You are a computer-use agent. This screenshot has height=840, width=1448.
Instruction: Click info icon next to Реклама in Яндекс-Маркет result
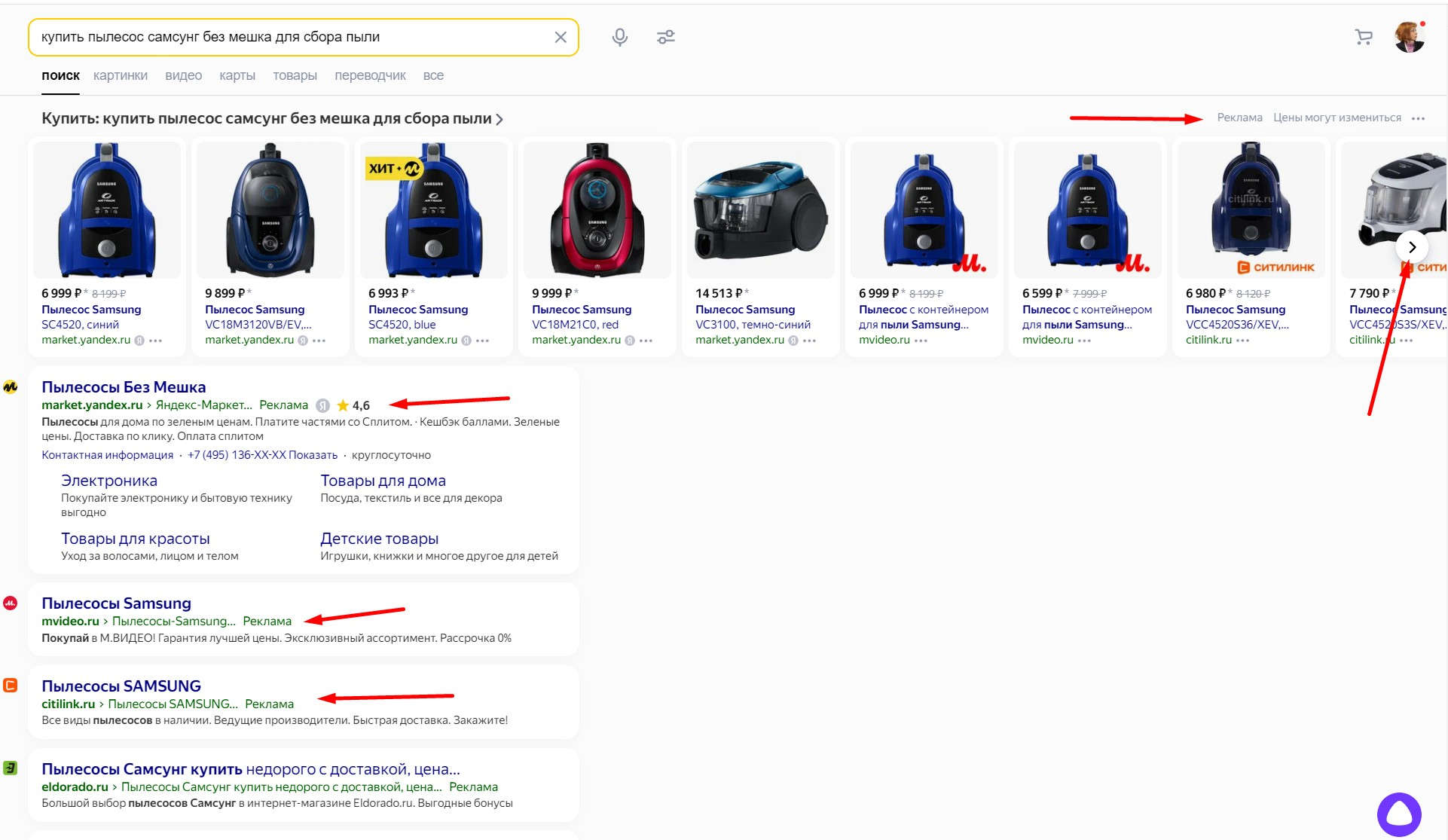tap(322, 405)
